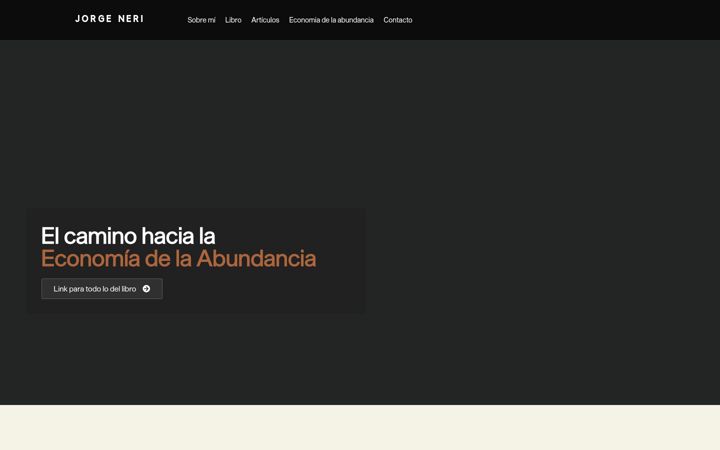Click the heading text El camino hacia la
The height and width of the screenshot is (450, 720).
click(128, 236)
